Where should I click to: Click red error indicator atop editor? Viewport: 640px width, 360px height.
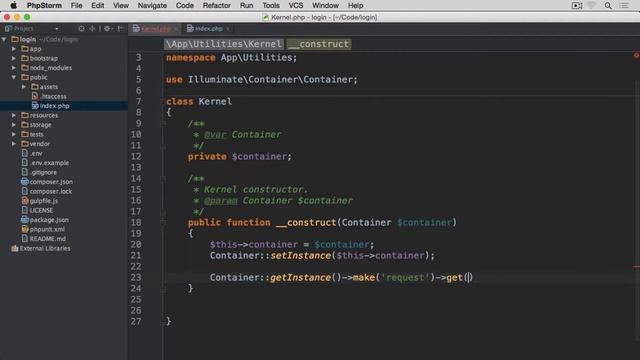[636, 56]
